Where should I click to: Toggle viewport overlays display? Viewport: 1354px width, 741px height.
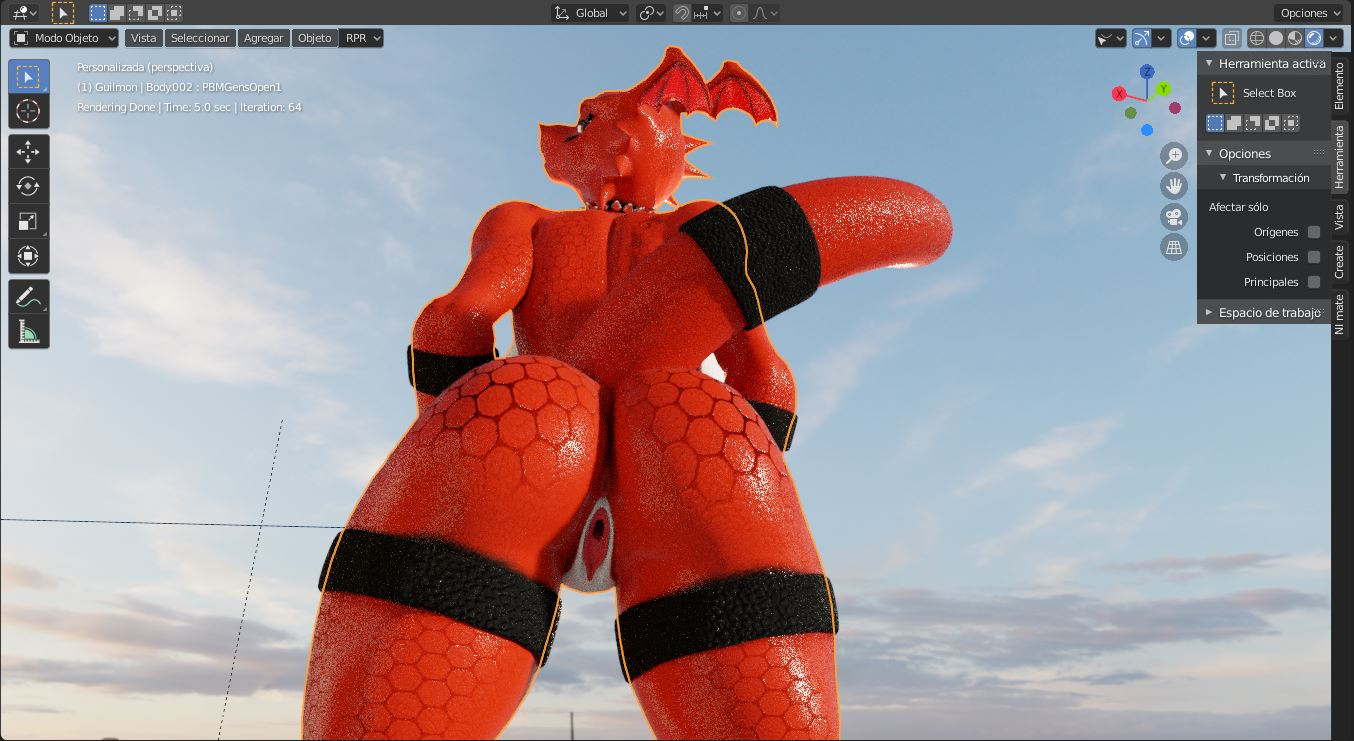point(1187,38)
